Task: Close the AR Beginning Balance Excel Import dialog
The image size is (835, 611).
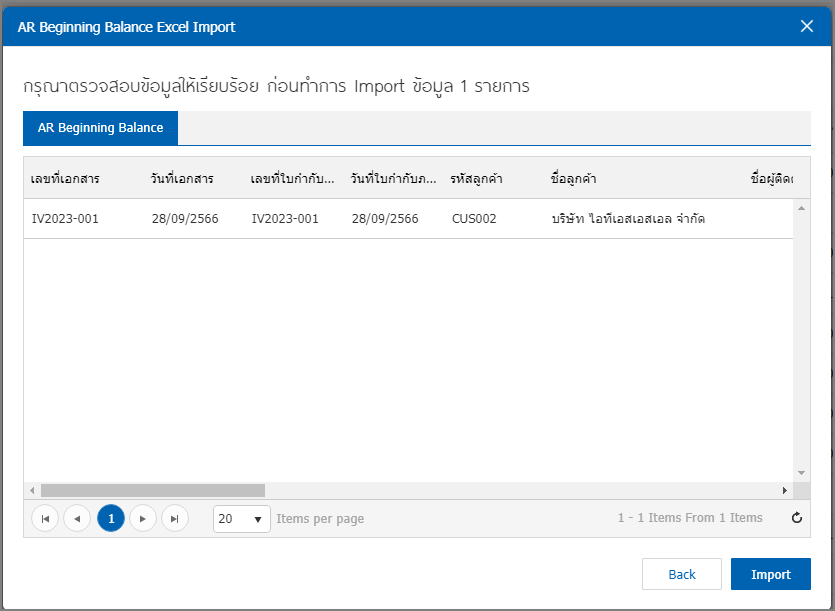Action: coord(807,26)
